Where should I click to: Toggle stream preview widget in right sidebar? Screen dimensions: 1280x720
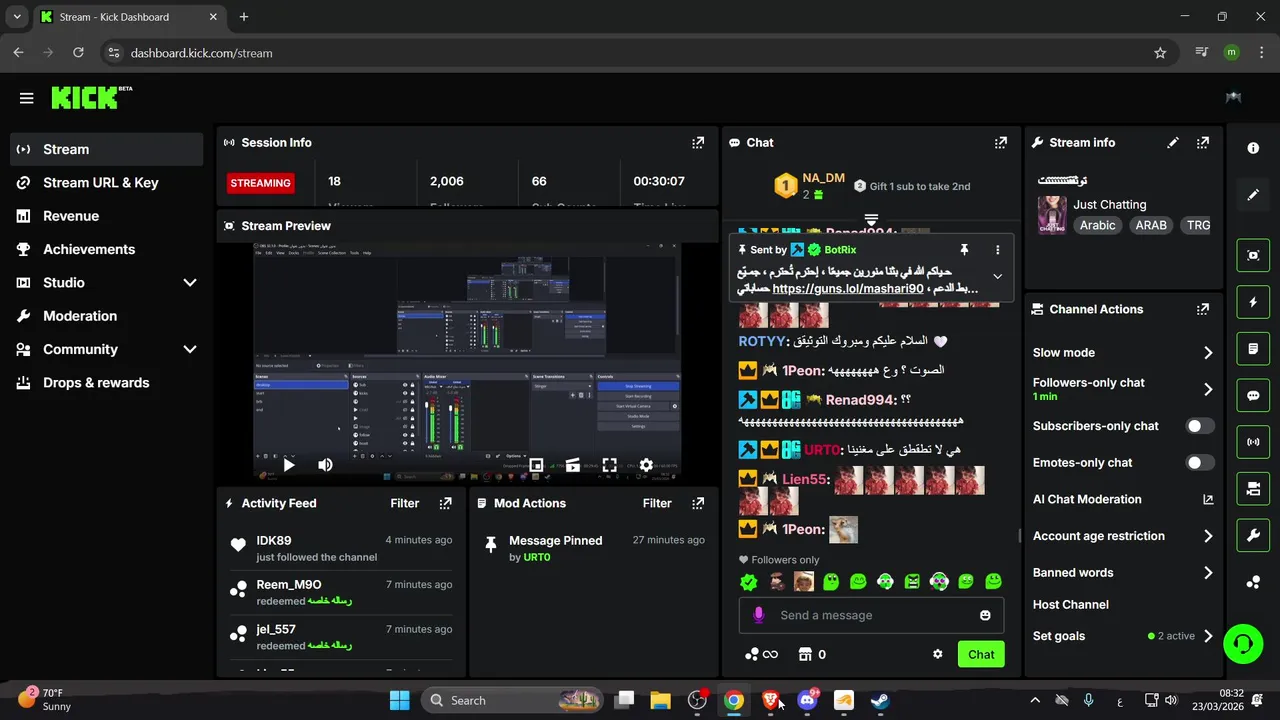click(x=1253, y=255)
